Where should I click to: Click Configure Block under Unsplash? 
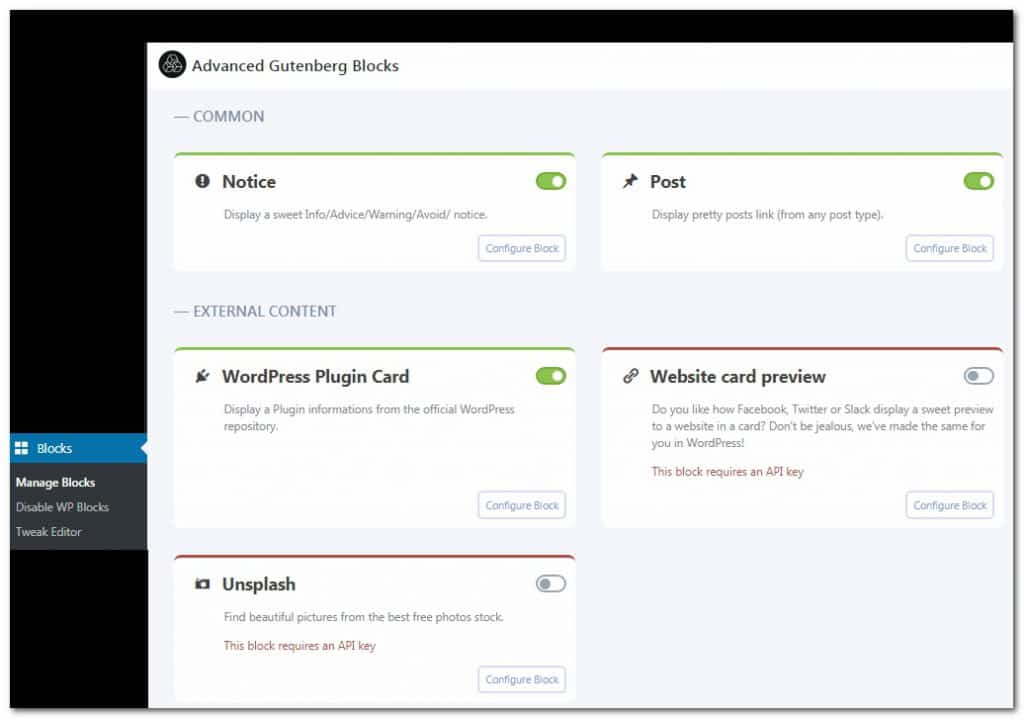tap(522, 680)
